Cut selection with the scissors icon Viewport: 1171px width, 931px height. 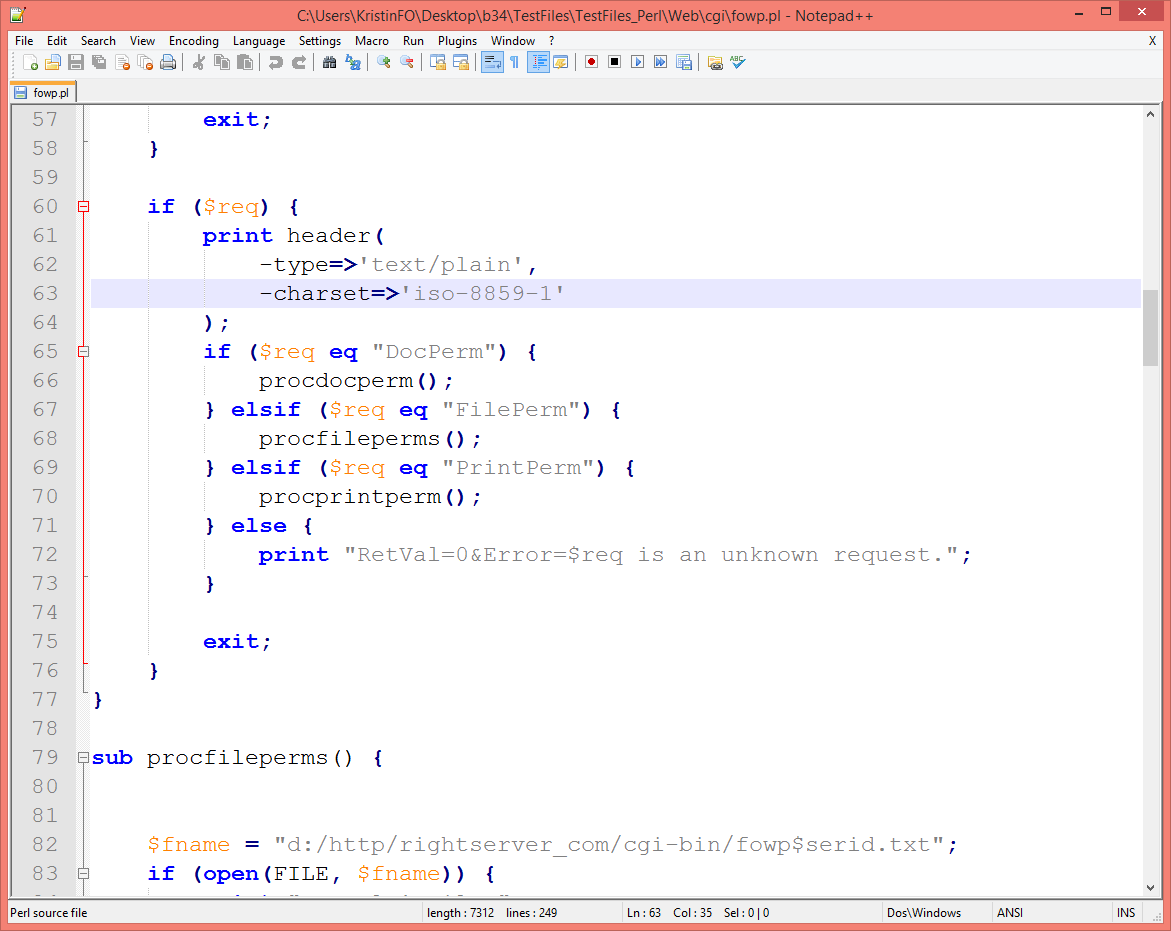click(x=199, y=63)
